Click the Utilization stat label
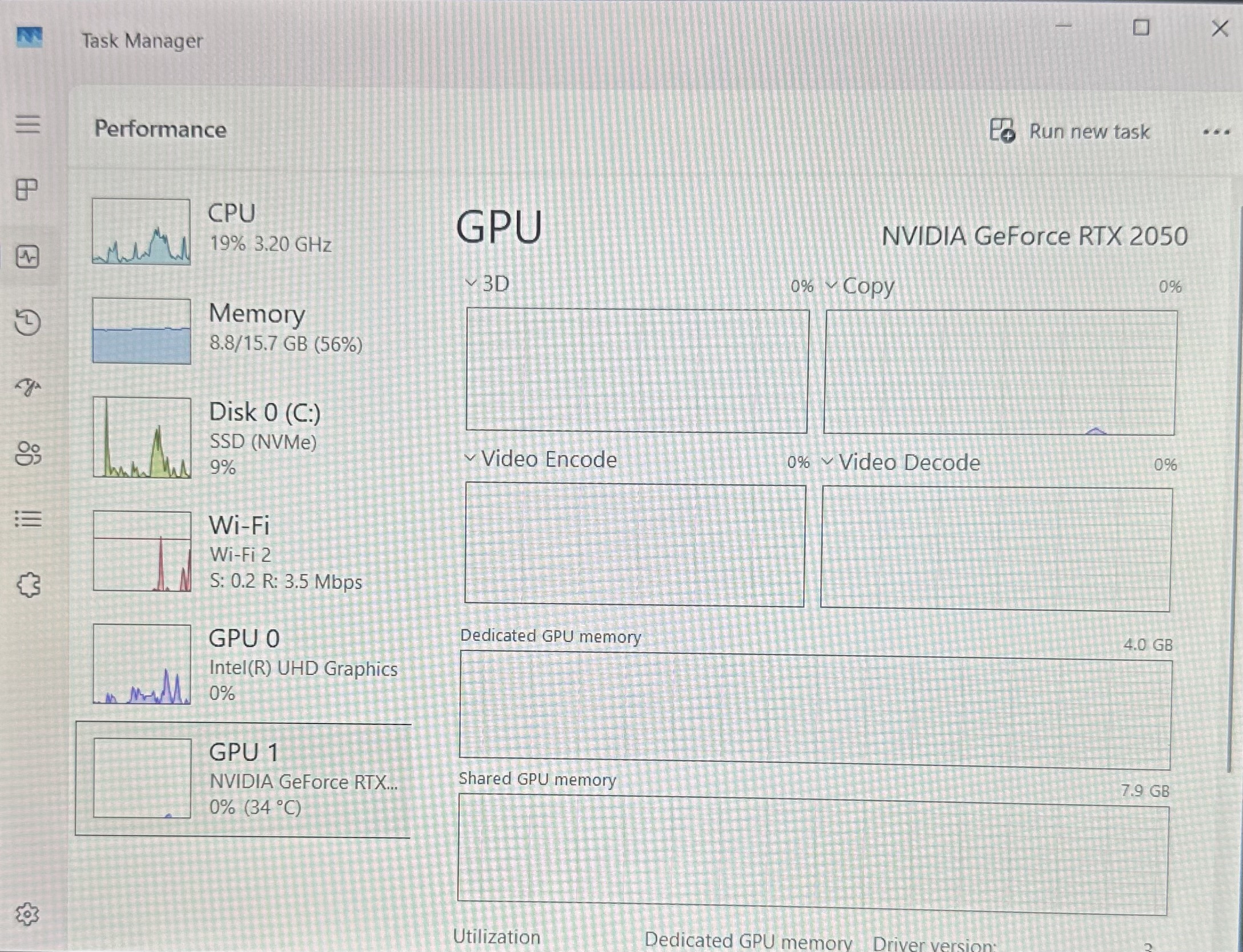 [496, 937]
